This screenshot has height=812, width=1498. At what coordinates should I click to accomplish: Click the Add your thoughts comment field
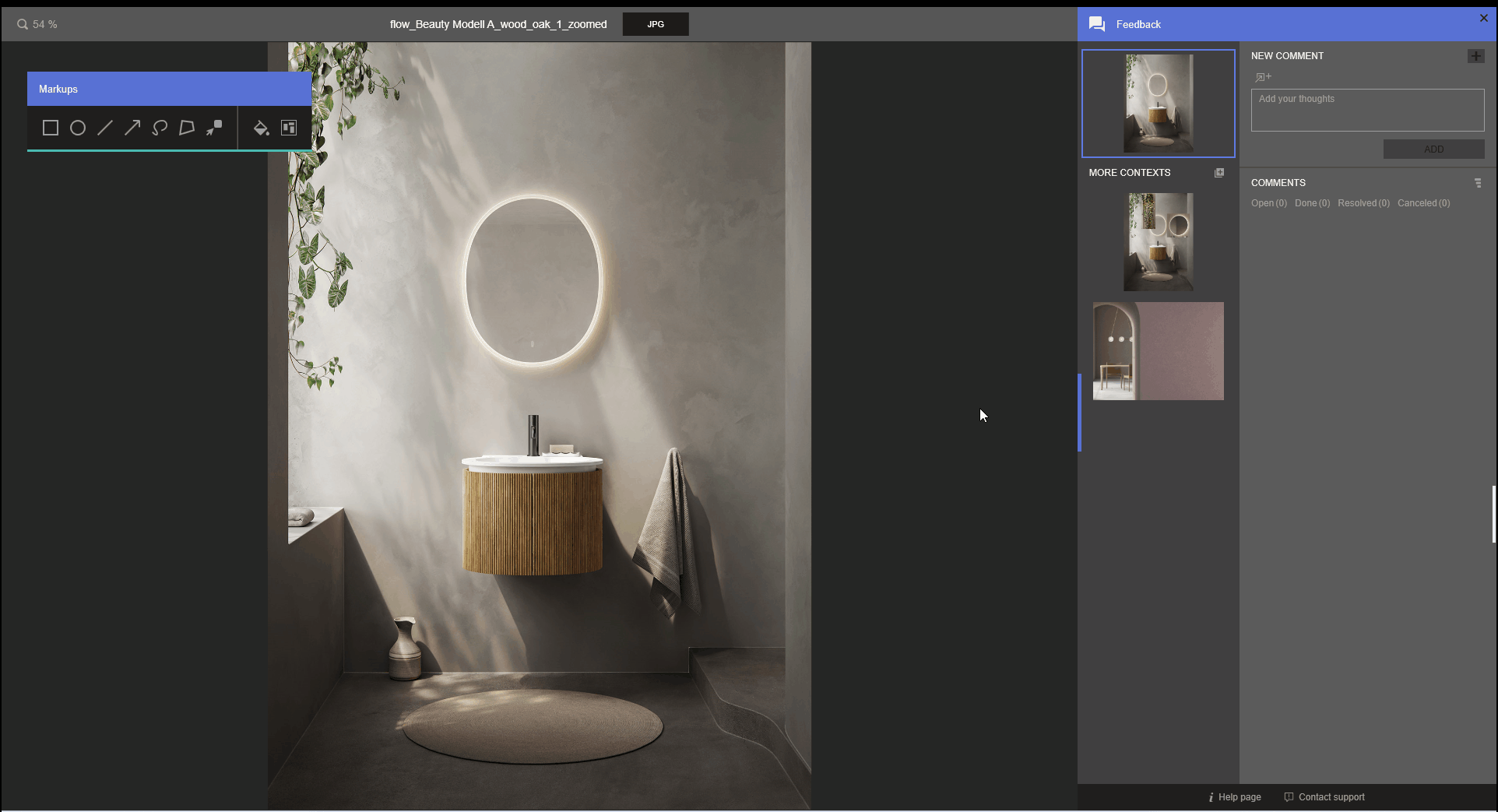pyautogui.click(x=1368, y=110)
